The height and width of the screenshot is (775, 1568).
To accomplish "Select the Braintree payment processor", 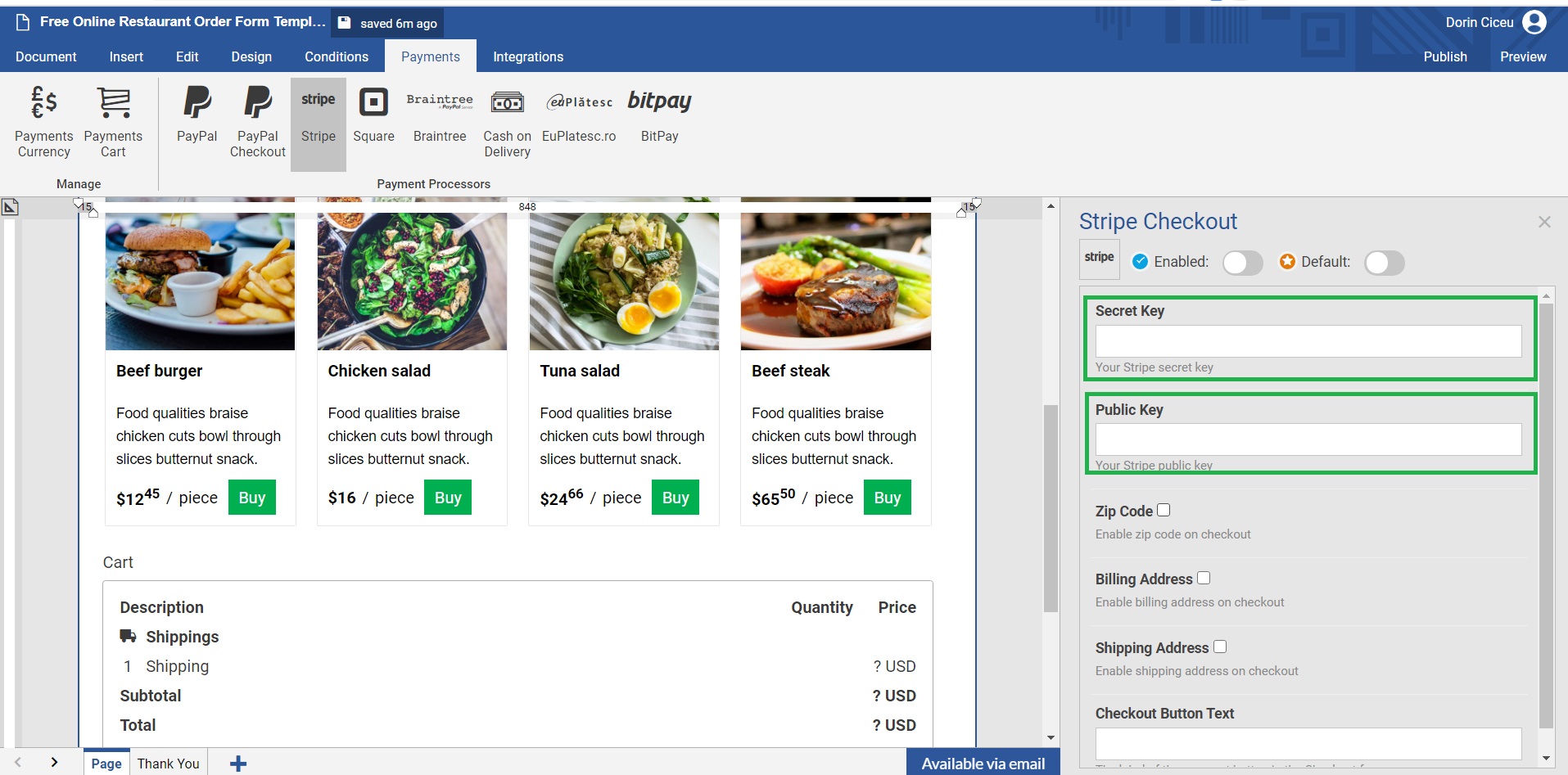I will (x=440, y=115).
